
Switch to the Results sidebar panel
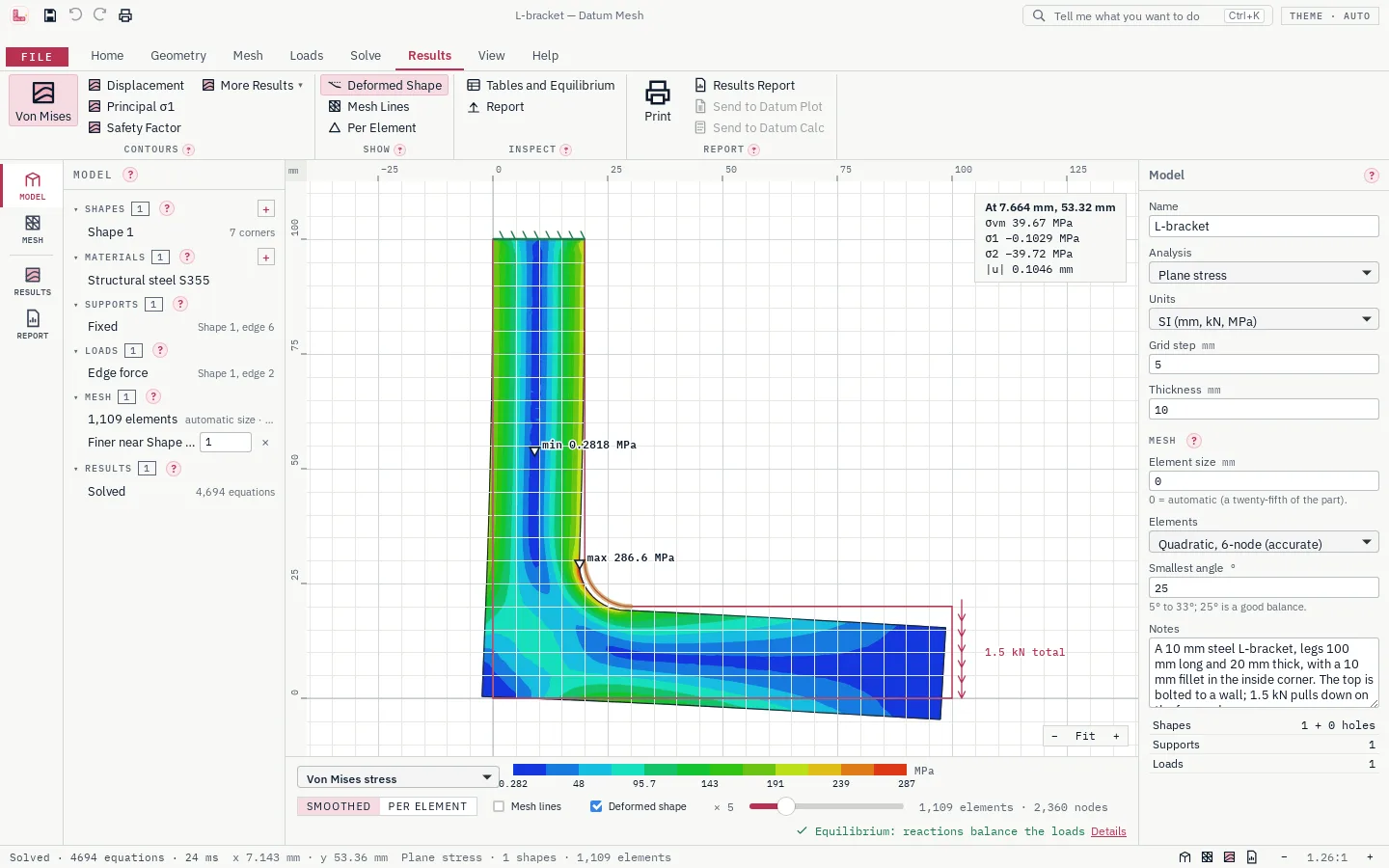(33, 282)
